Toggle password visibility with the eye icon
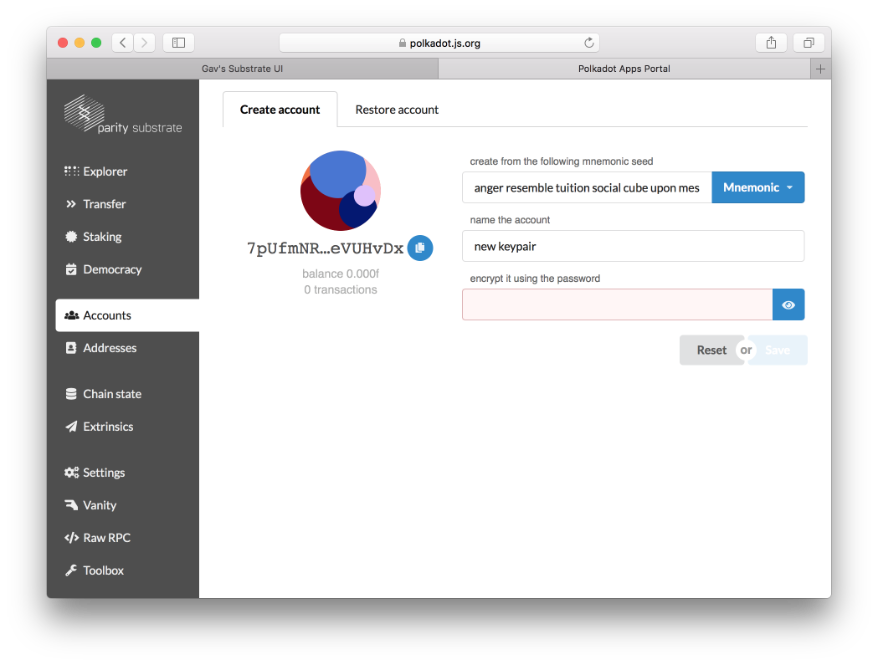Screen dimensions: 878x665 pos(788,305)
